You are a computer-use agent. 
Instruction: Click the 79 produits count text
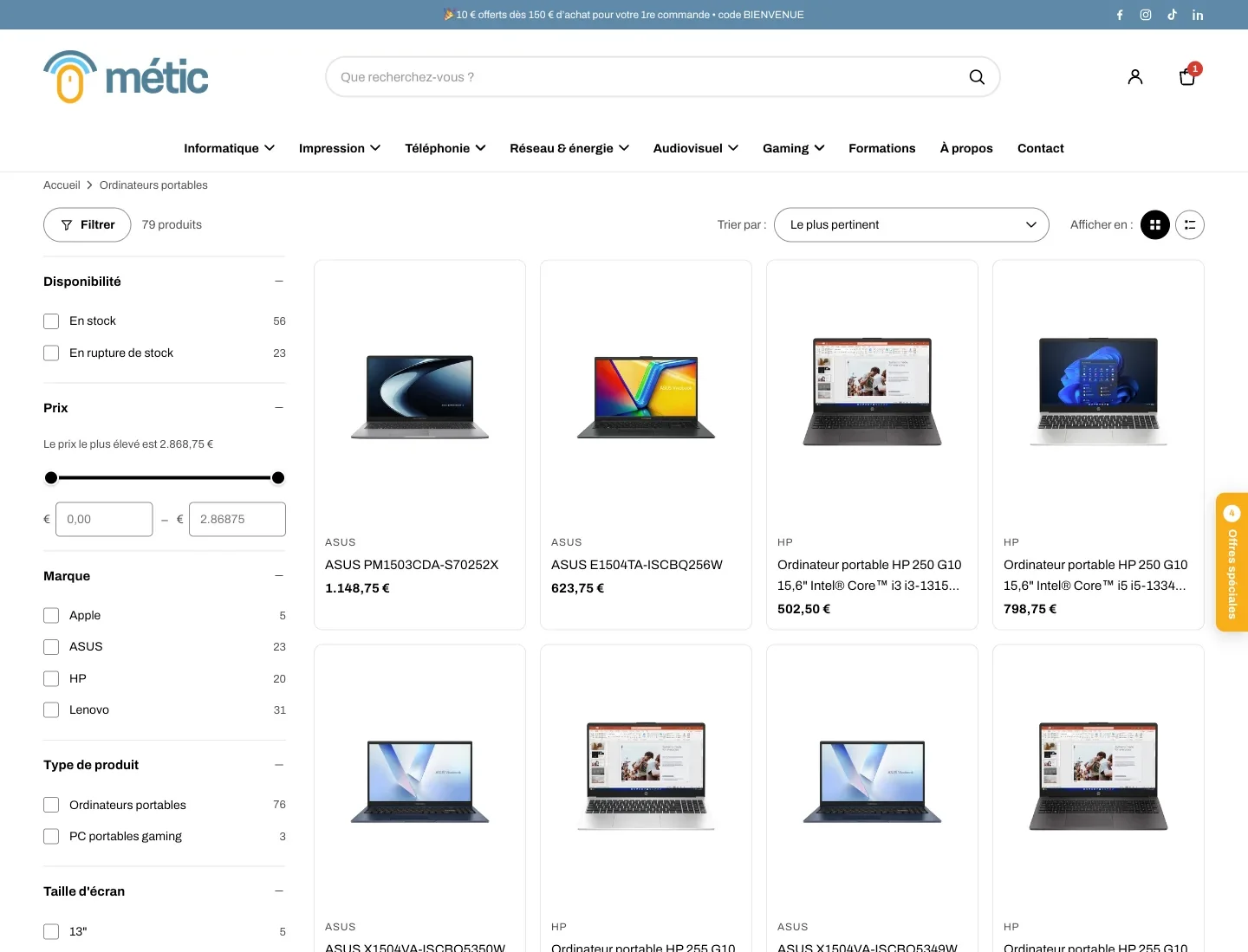[172, 225]
